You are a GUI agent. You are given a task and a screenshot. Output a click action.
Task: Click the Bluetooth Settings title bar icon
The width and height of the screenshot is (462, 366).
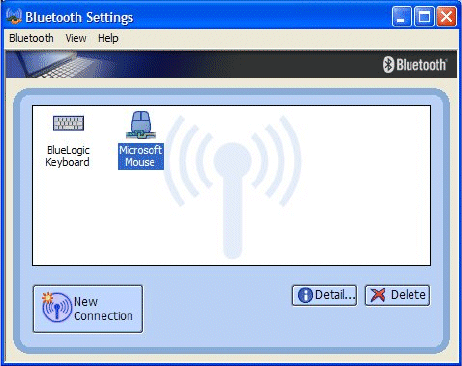(14, 16)
